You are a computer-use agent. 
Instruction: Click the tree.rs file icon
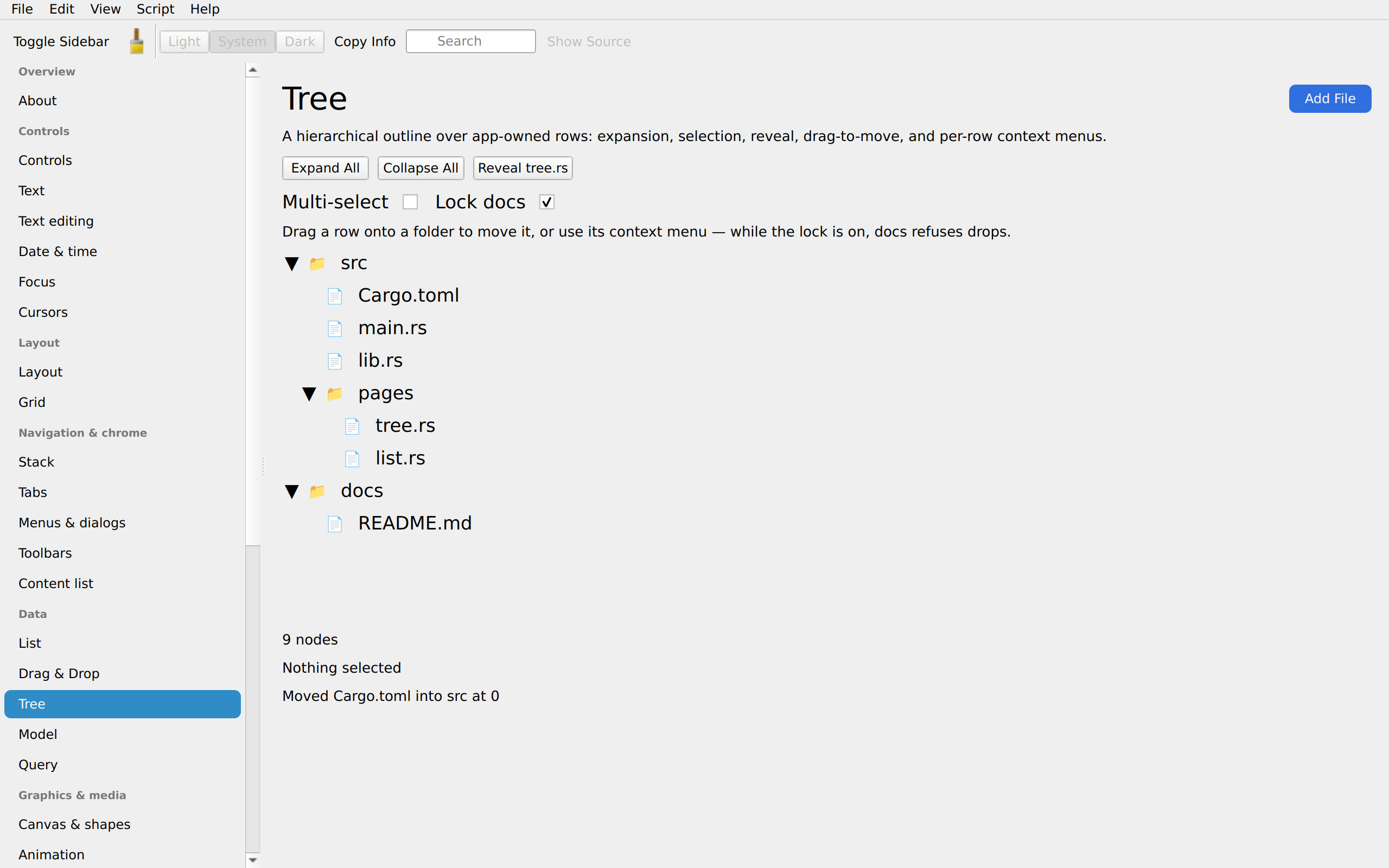point(352,426)
